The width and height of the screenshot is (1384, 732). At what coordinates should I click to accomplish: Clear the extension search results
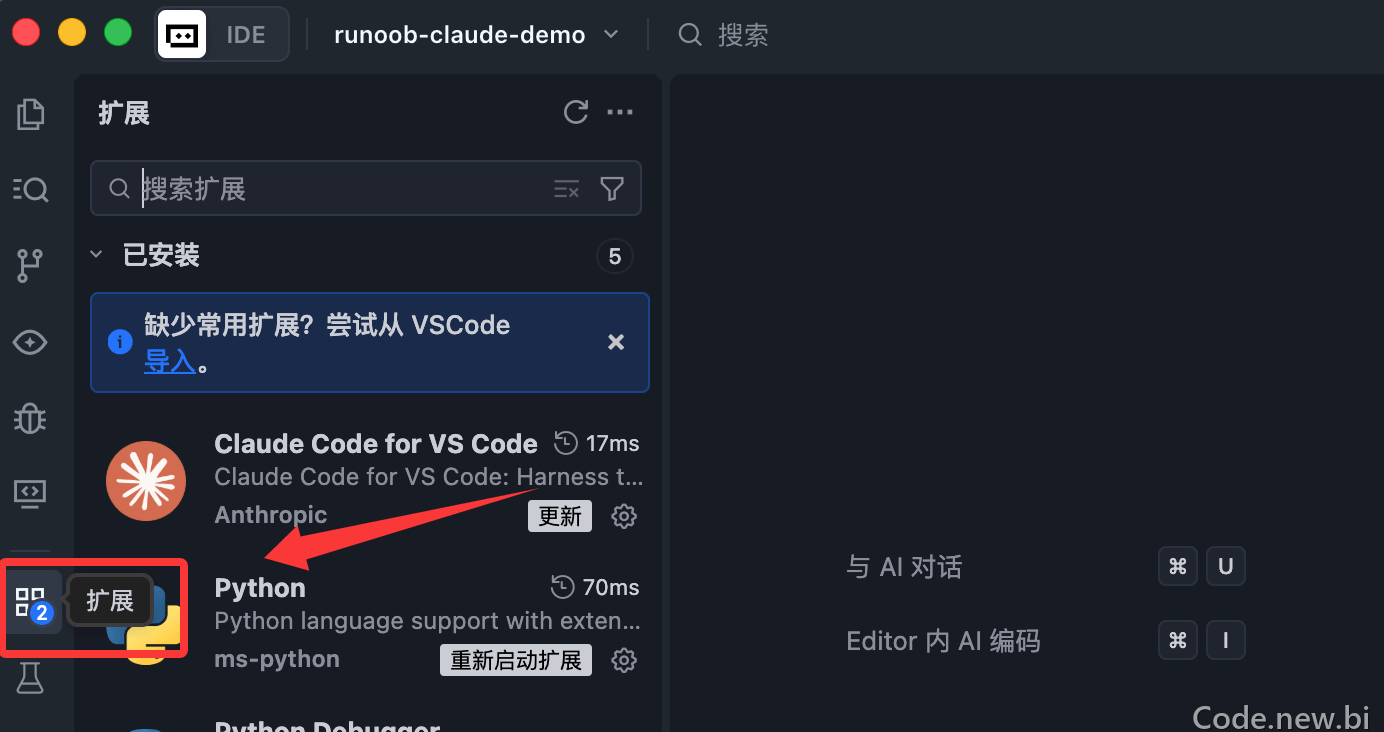(566, 189)
